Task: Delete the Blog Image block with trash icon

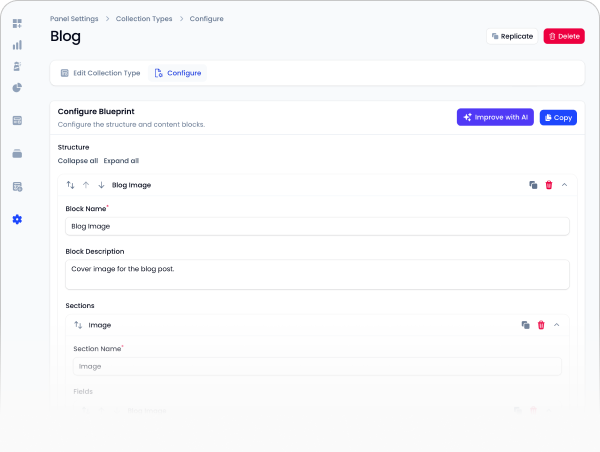Action: point(549,185)
